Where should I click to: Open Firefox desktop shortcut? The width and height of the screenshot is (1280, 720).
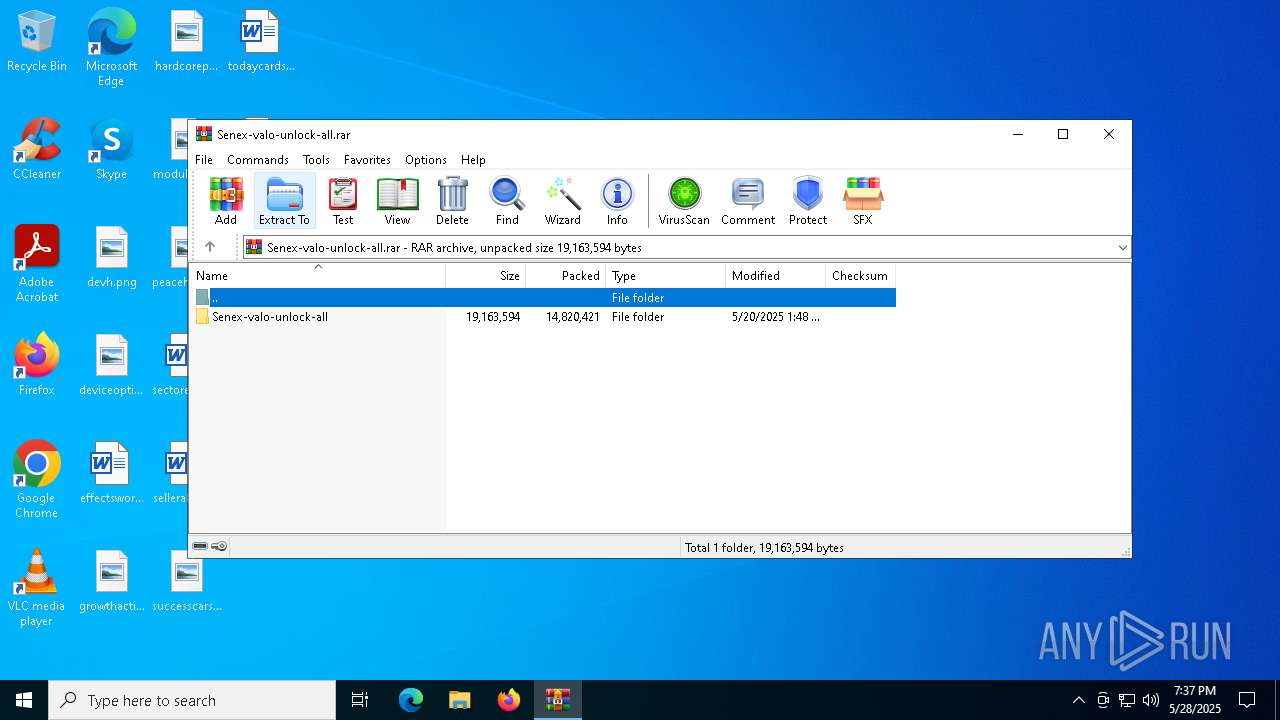(37, 365)
